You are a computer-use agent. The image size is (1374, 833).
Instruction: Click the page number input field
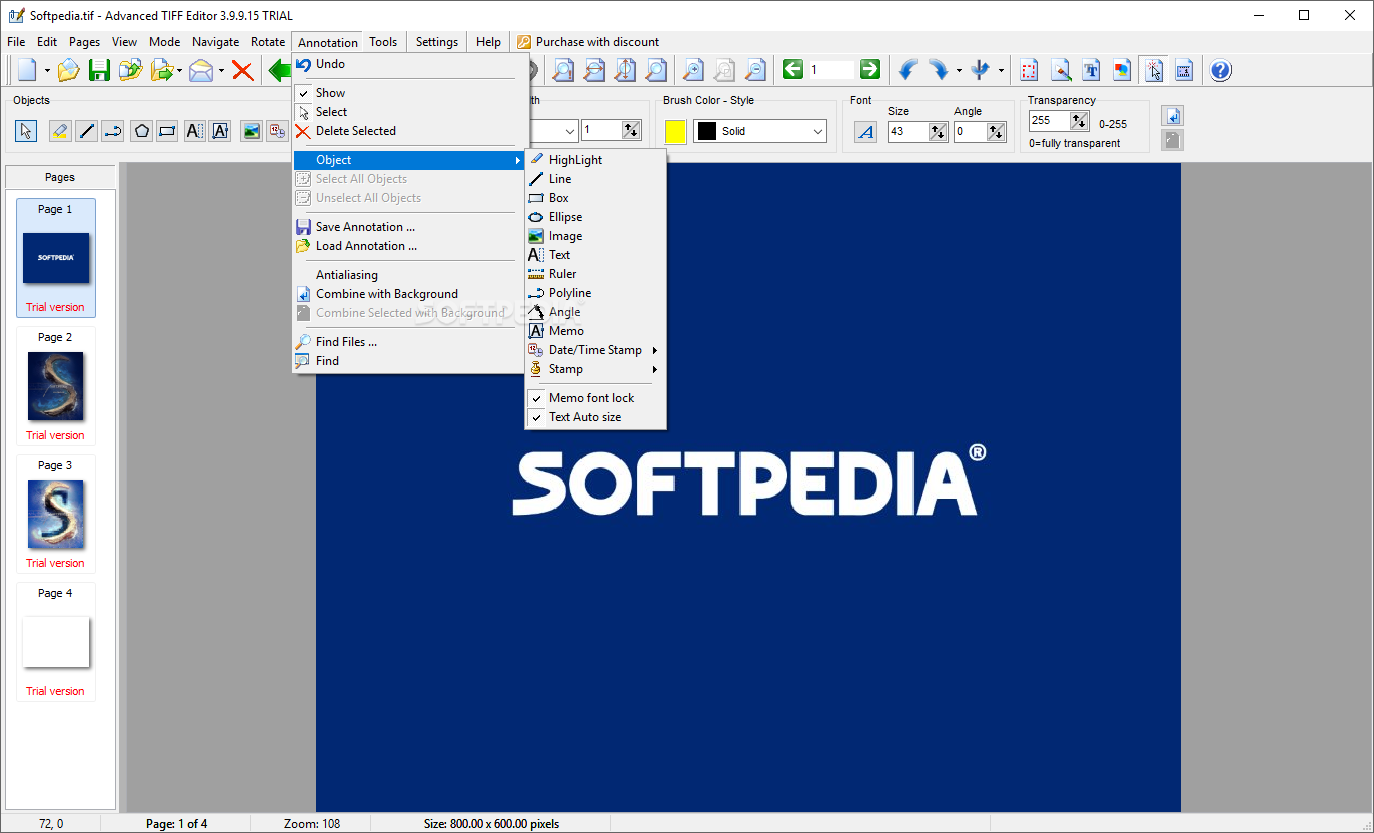[x=831, y=70]
